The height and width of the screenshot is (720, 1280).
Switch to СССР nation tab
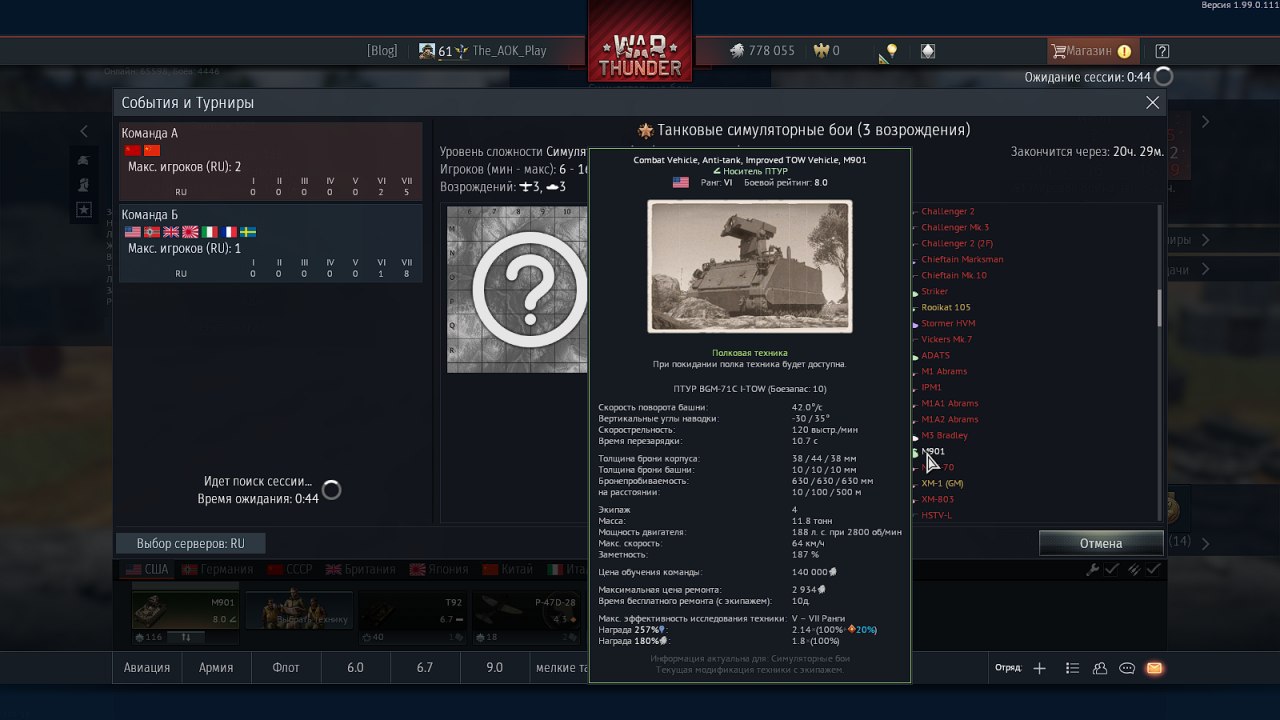290,569
